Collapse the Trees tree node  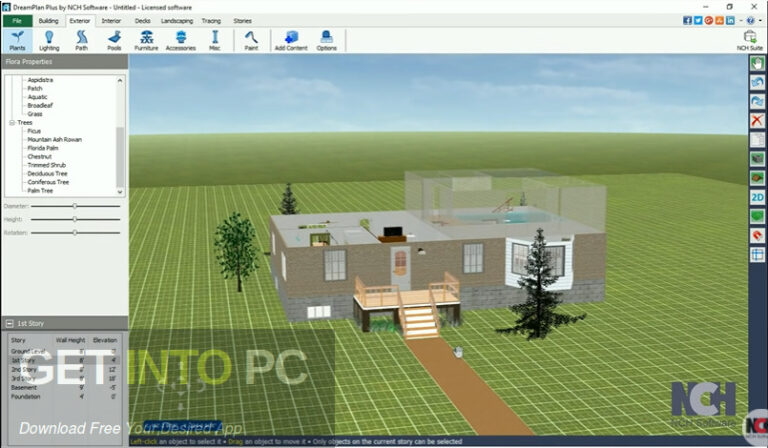pyautogui.click(x=12, y=122)
